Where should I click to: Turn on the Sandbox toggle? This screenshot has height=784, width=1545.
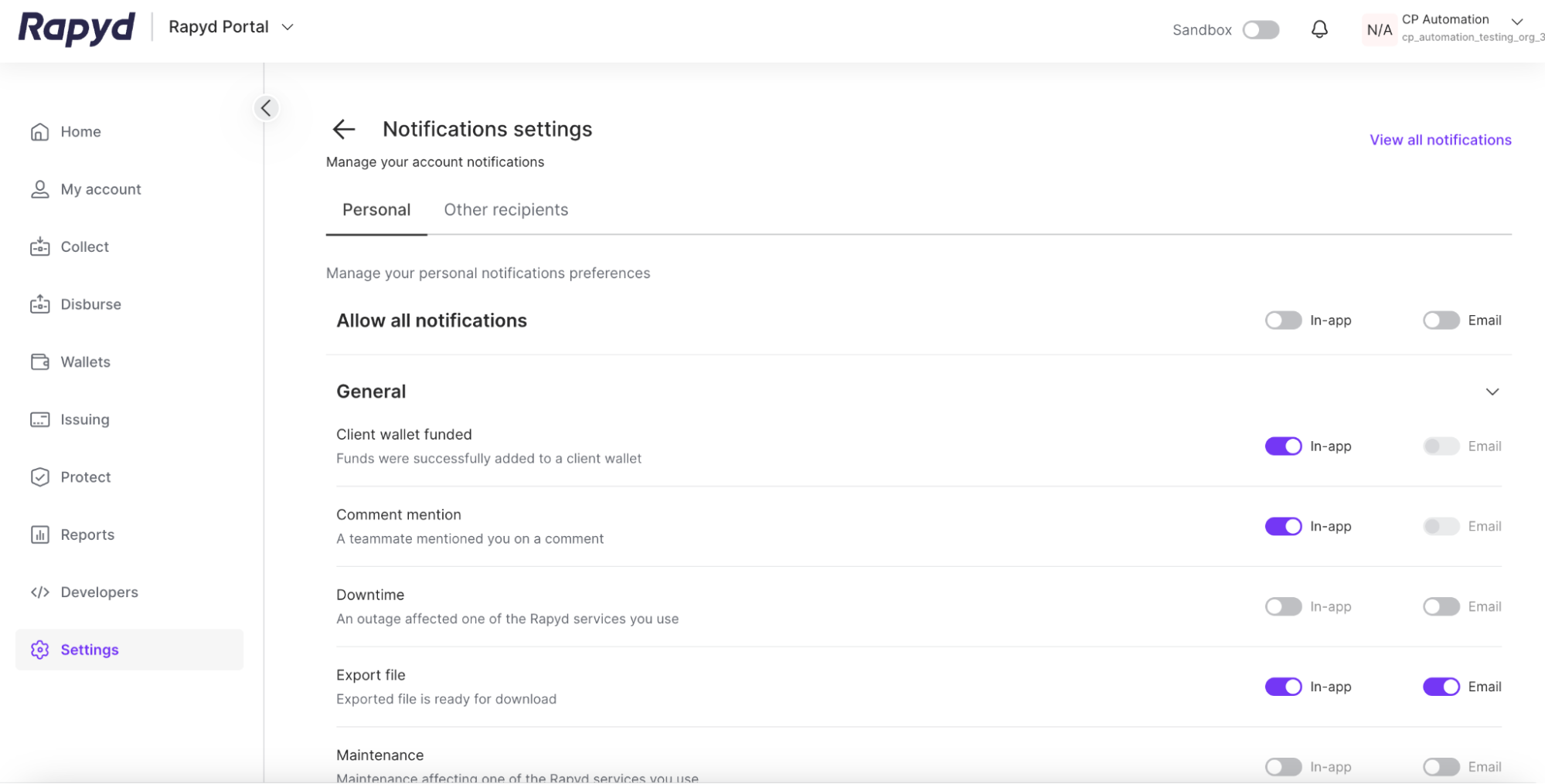(x=1260, y=29)
